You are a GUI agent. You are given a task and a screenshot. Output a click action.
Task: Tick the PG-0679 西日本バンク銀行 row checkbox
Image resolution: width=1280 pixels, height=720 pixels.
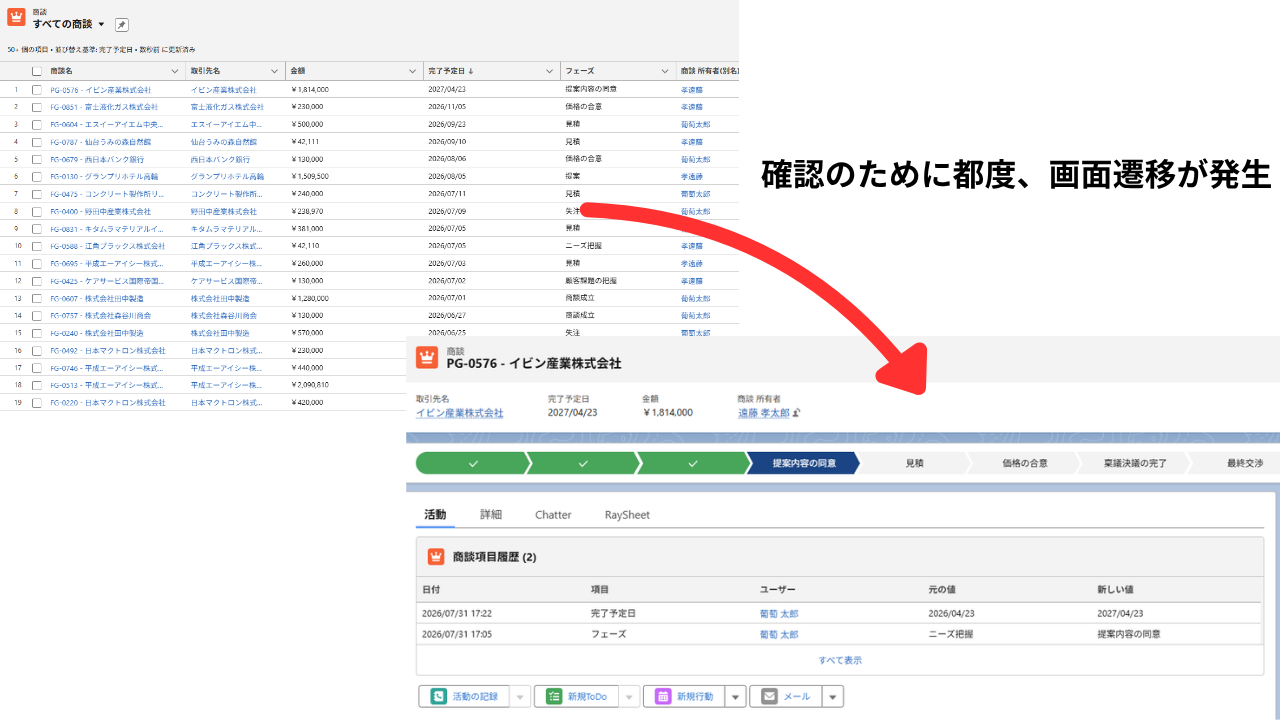(x=37, y=159)
